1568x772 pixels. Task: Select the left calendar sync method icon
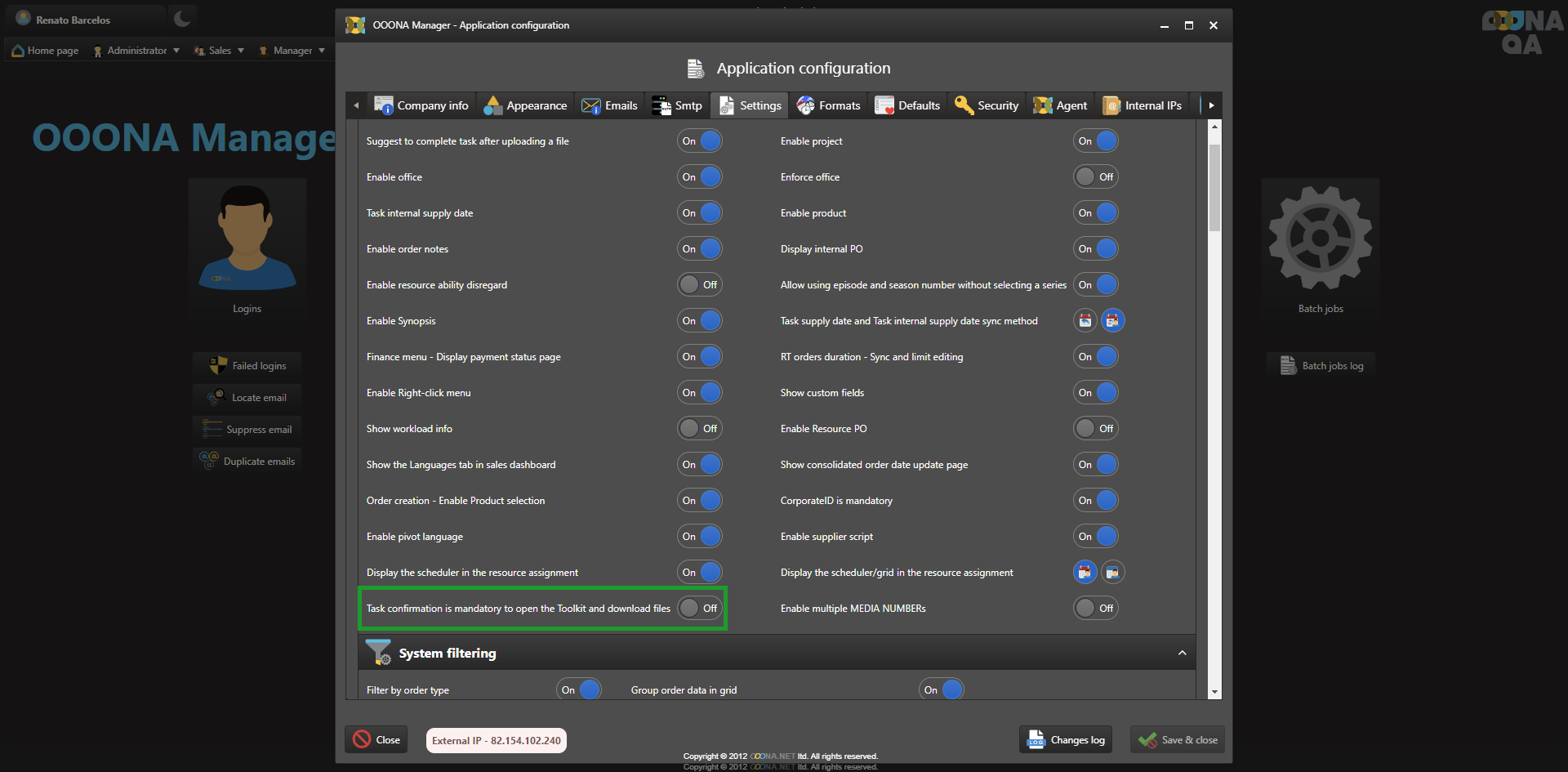(x=1085, y=321)
